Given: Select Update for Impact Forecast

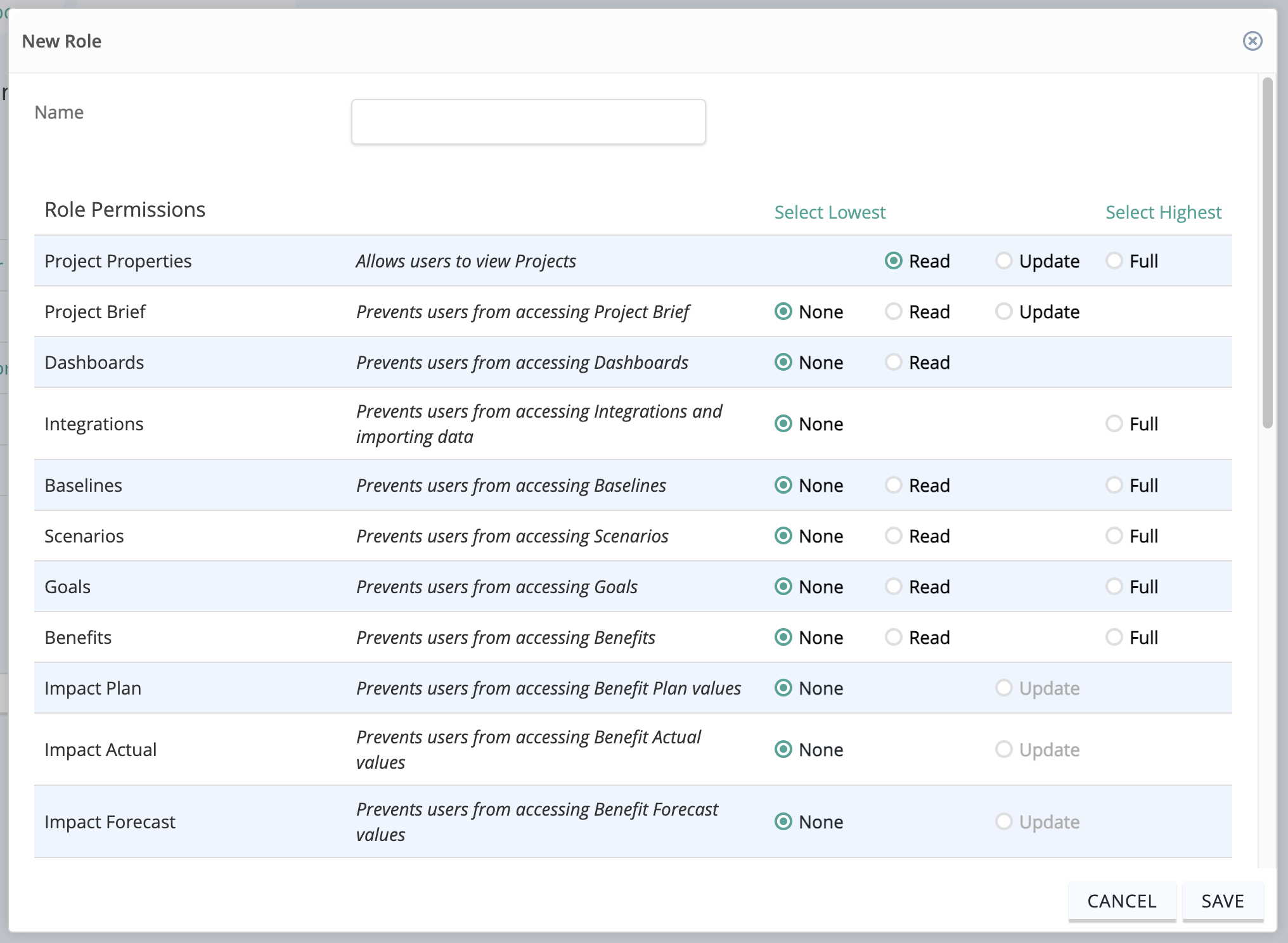Looking at the screenshot, I should coord(1004,822).
